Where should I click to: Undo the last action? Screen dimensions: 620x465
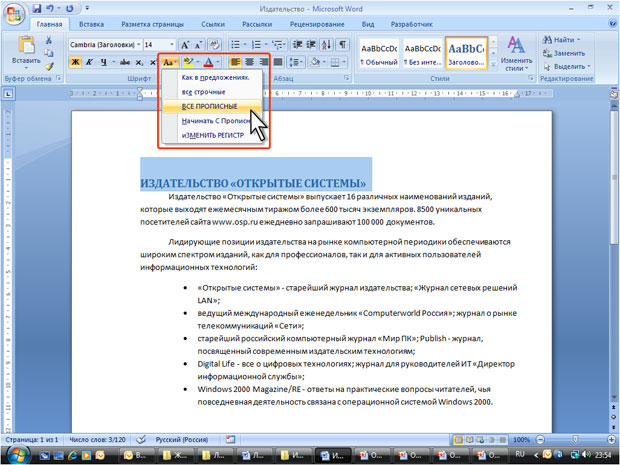(x=50, y=8)
